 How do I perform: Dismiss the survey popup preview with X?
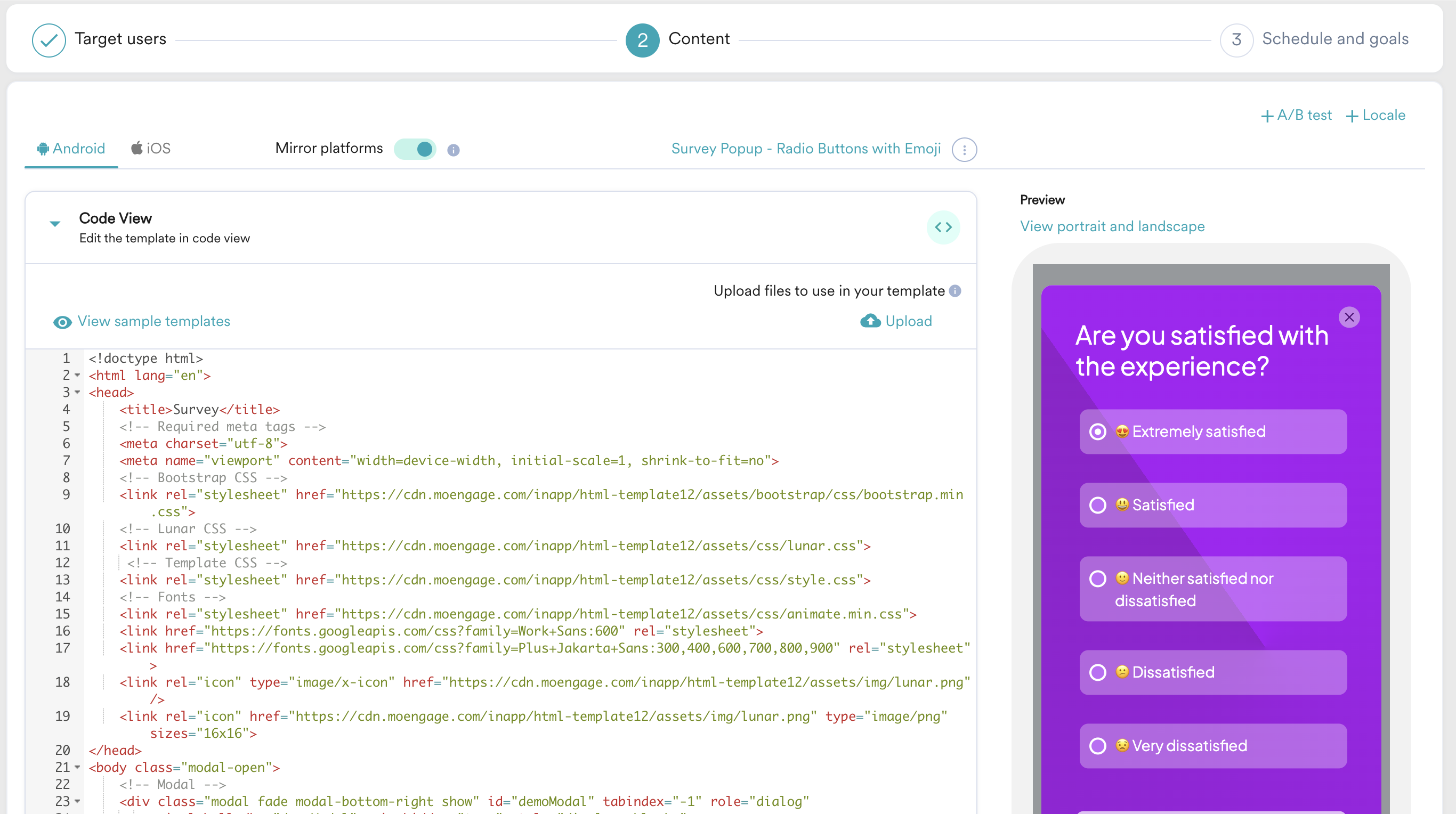1350,317
